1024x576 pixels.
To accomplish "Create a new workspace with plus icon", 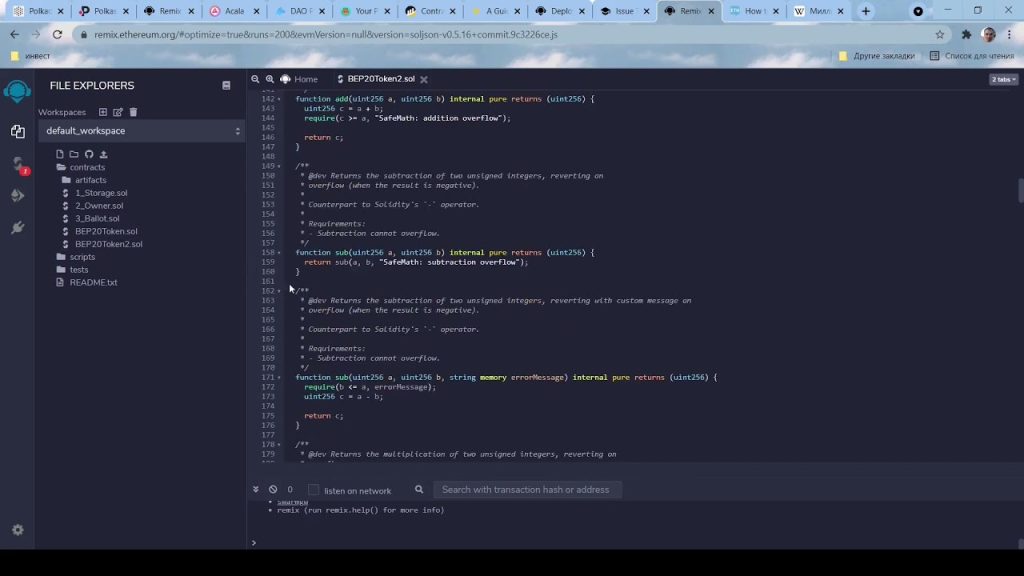I will (x=102, y=112).
